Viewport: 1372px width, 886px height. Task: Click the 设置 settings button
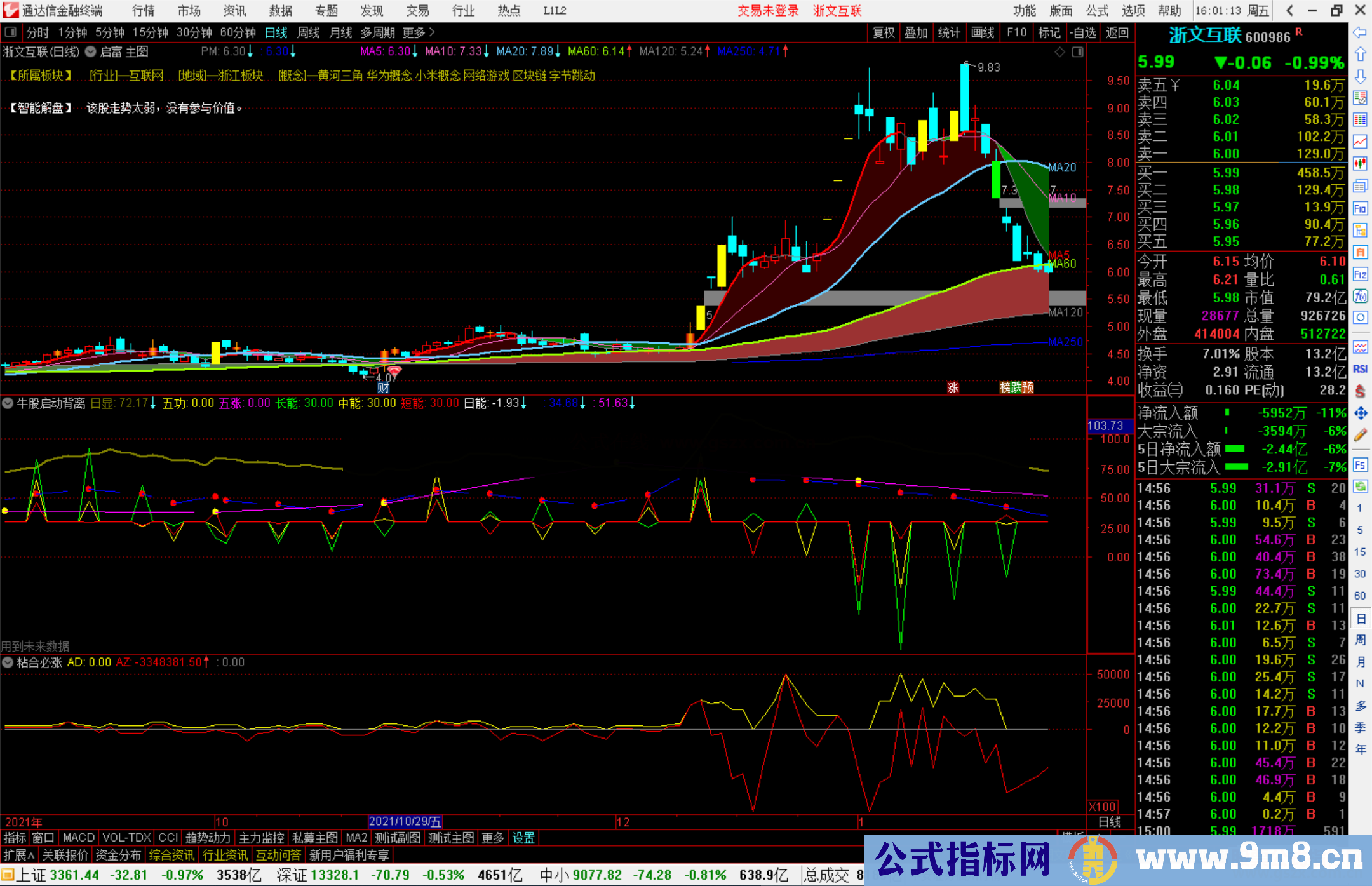point(522,838)
